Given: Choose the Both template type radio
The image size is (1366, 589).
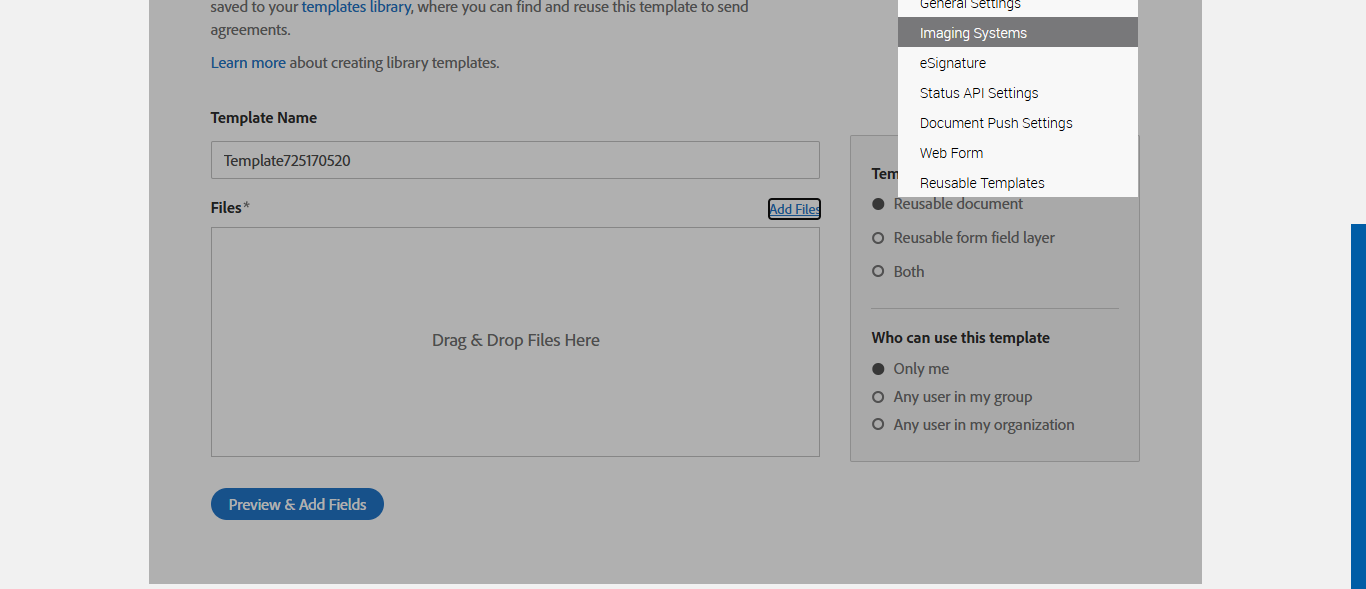Looking at the screenshot, I should pos(878,272).
